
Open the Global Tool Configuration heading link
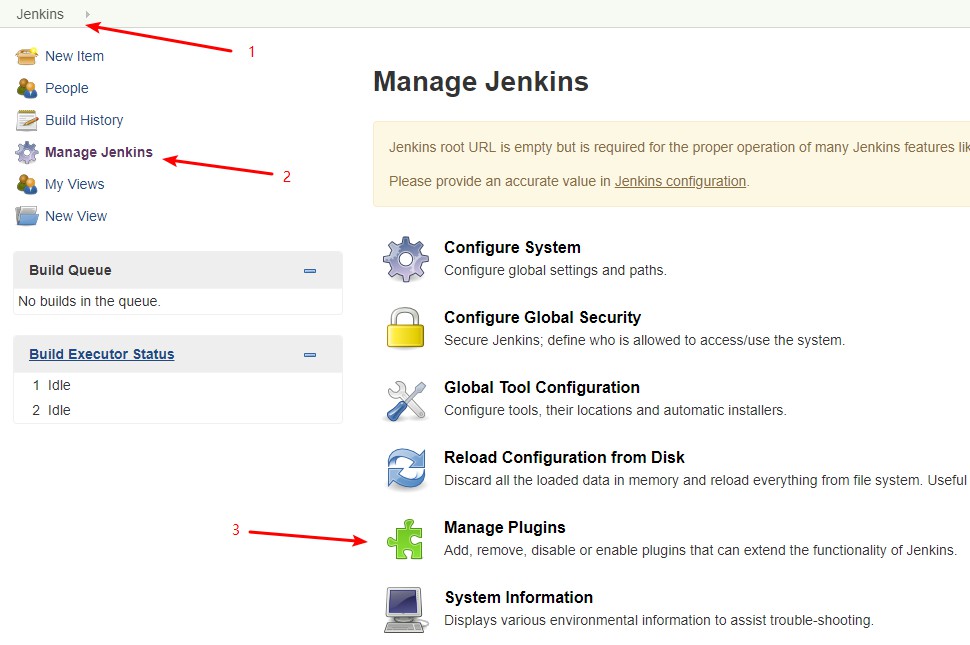(542, 387)
